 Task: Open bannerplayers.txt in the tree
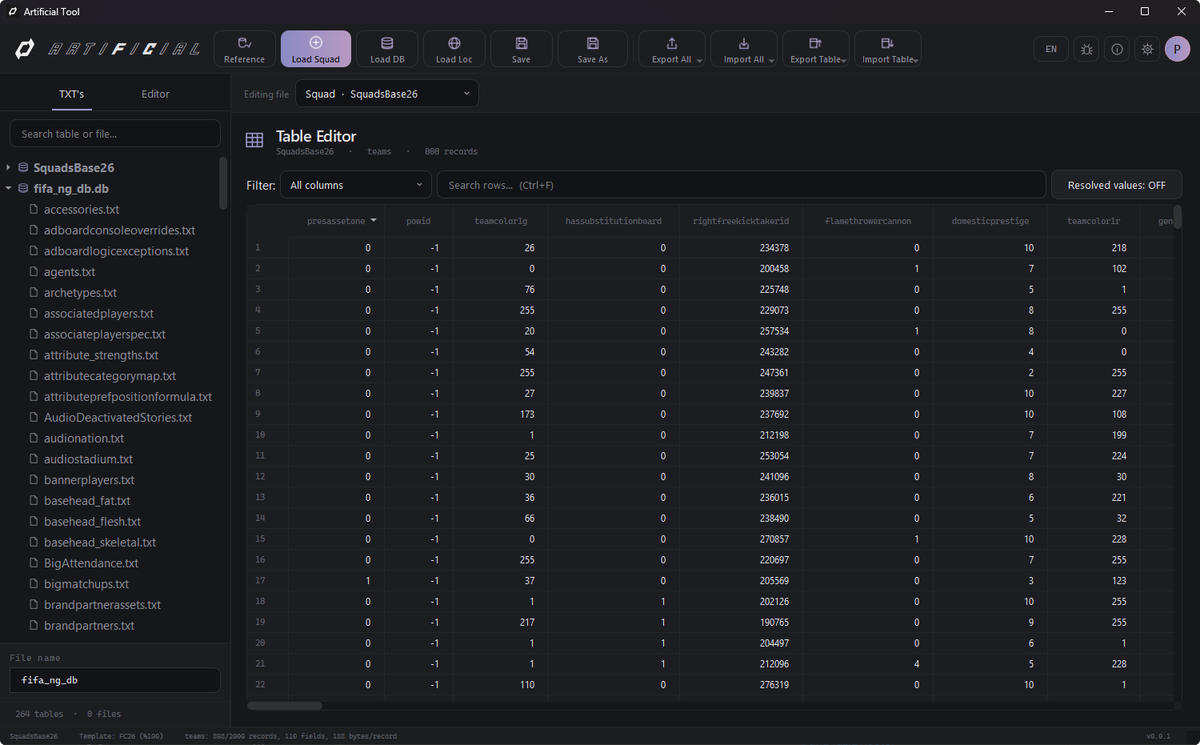coord(87,480)
